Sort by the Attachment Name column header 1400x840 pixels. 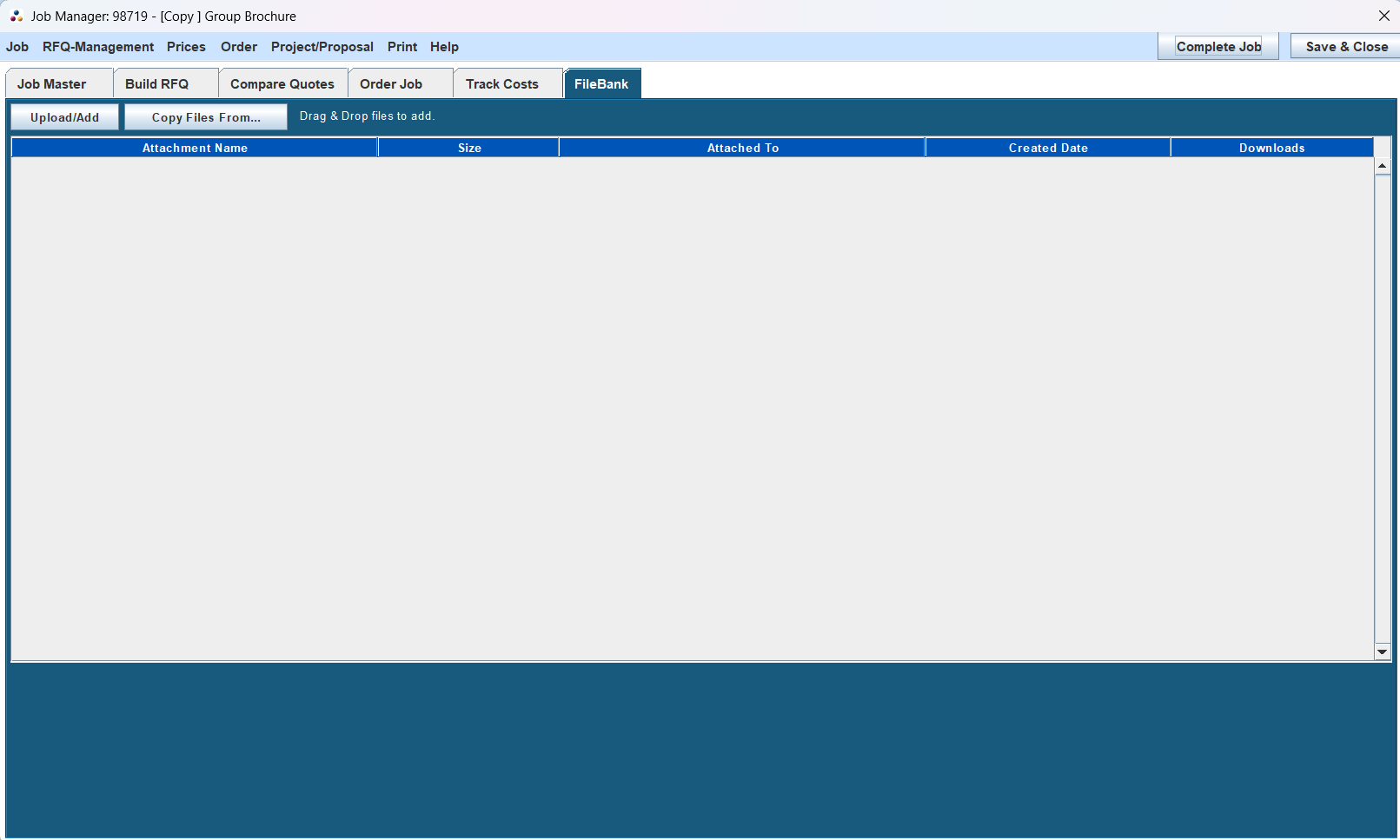[x=194, y=148]
